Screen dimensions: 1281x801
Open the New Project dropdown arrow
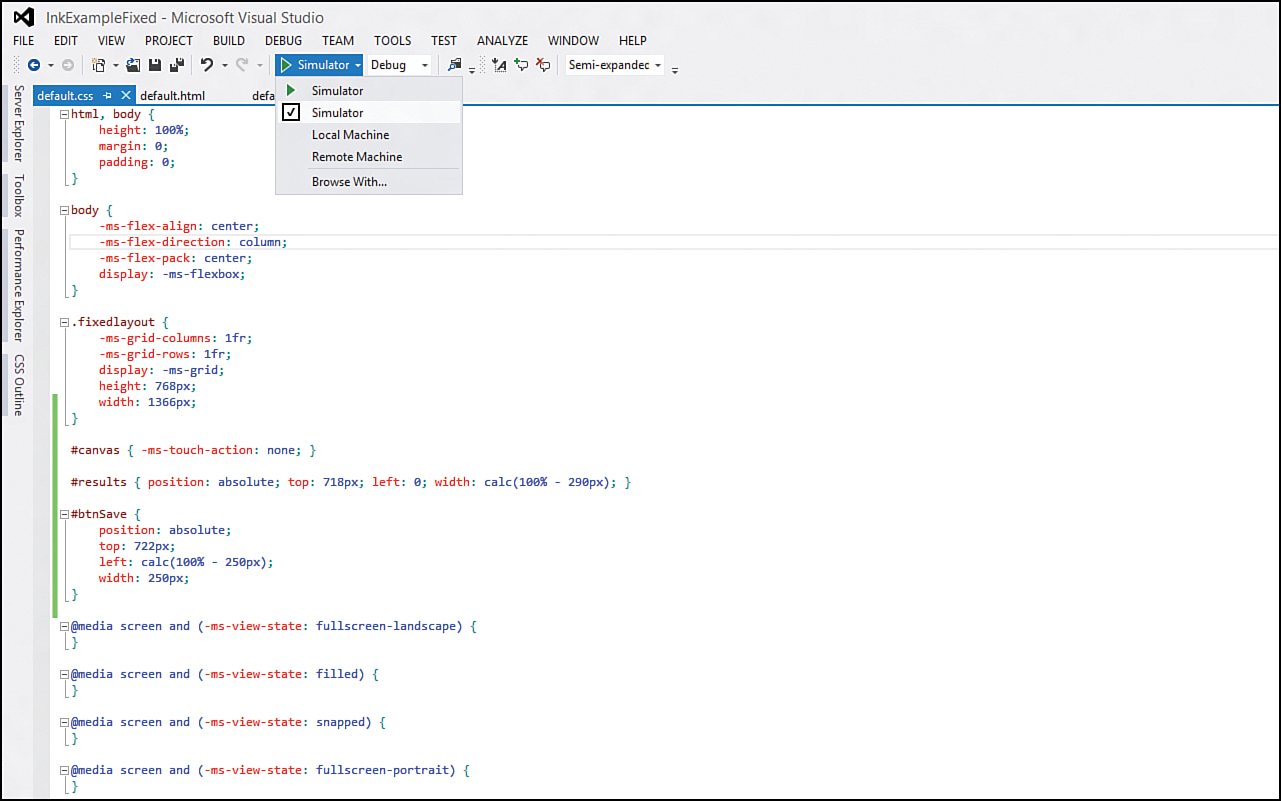(x=116, y=65)
